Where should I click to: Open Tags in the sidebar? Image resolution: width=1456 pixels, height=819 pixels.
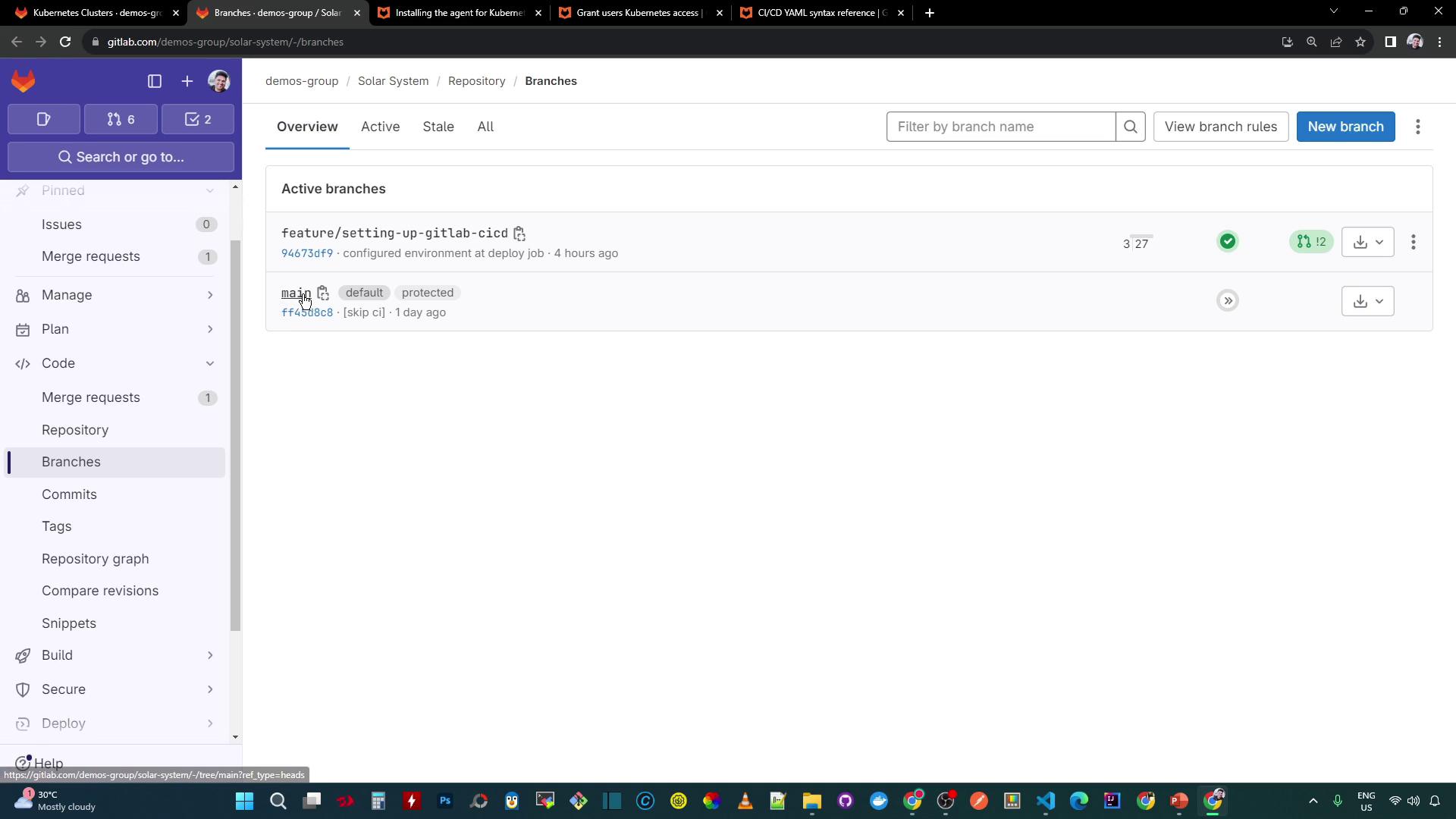(x=116, y=526)
